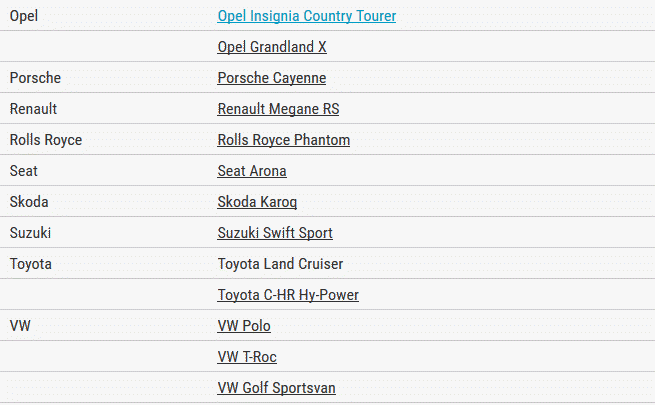Click the Rolls Royce brand cell

click(45, 140)
